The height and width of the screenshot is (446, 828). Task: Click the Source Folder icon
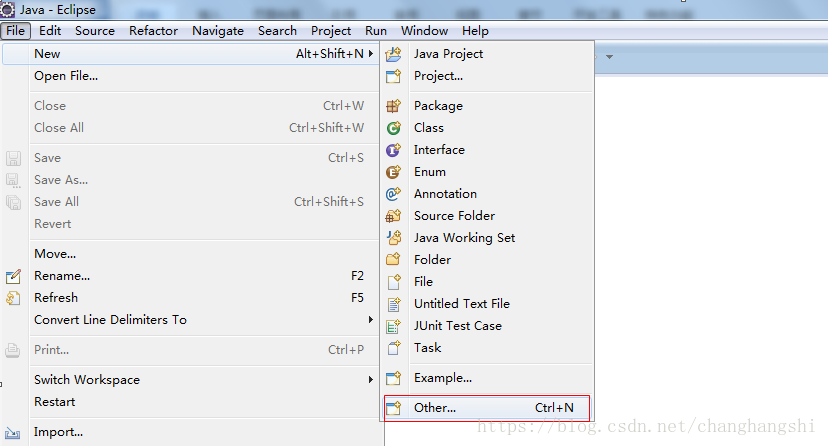393,216
